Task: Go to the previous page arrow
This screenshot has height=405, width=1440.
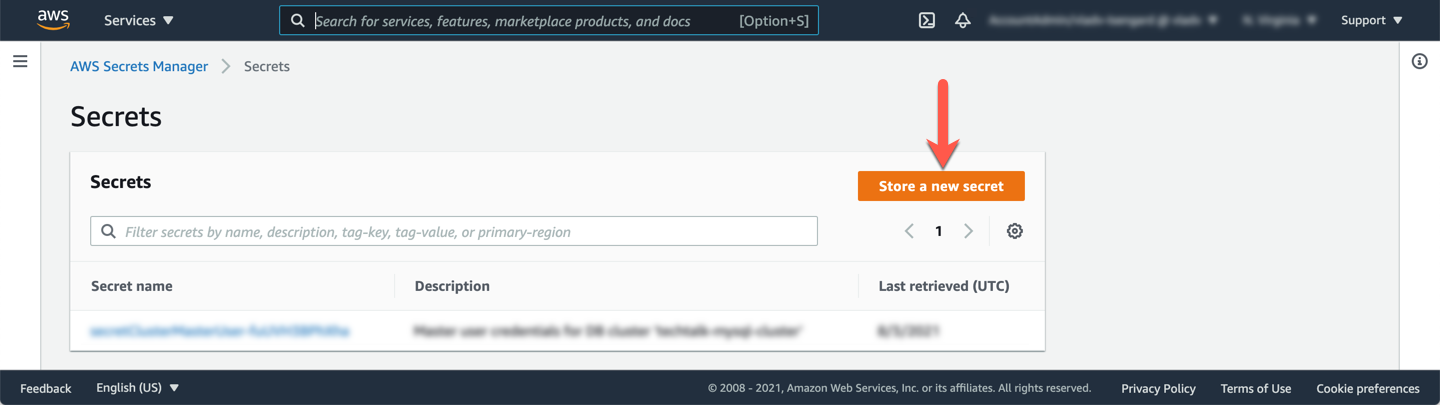Action: [x=909, y=231]
